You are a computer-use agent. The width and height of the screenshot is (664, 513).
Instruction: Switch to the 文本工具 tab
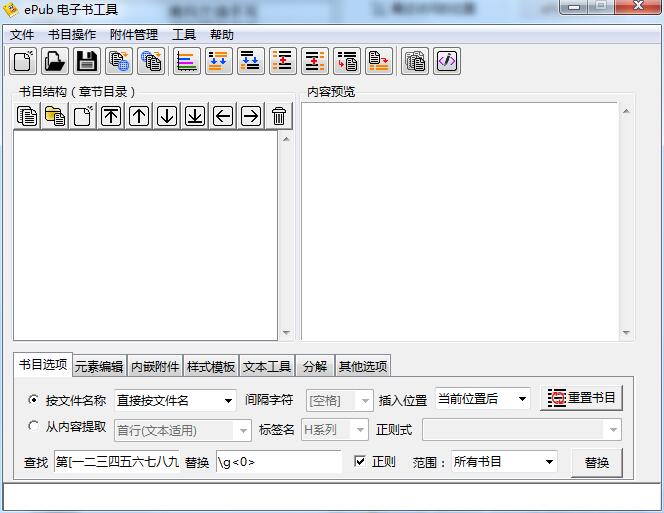tap(267, 366)
